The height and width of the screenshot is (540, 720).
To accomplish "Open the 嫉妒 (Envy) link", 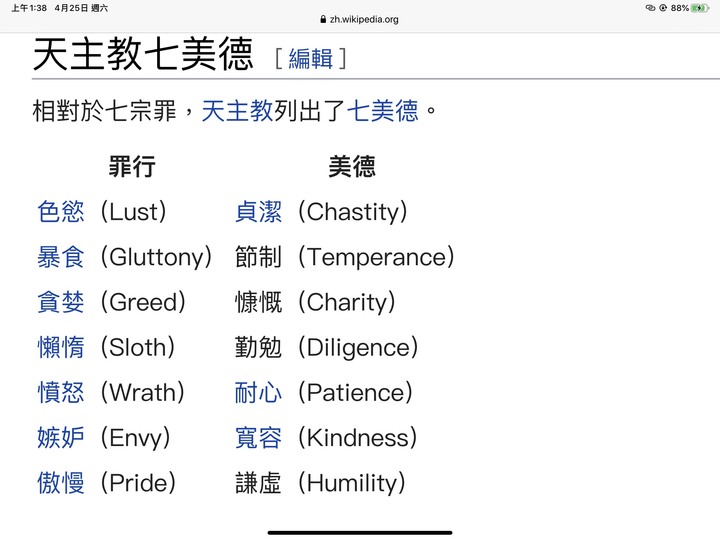I will tap(61, 438).
